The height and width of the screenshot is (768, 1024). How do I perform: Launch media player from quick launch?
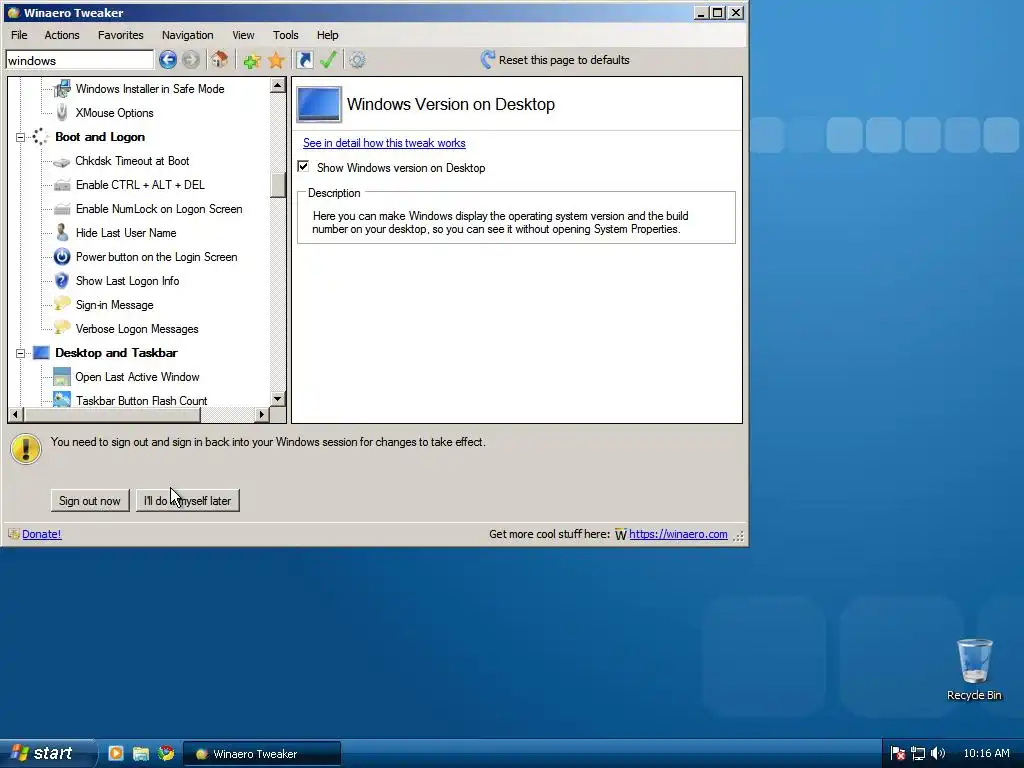tap(116, 753)
